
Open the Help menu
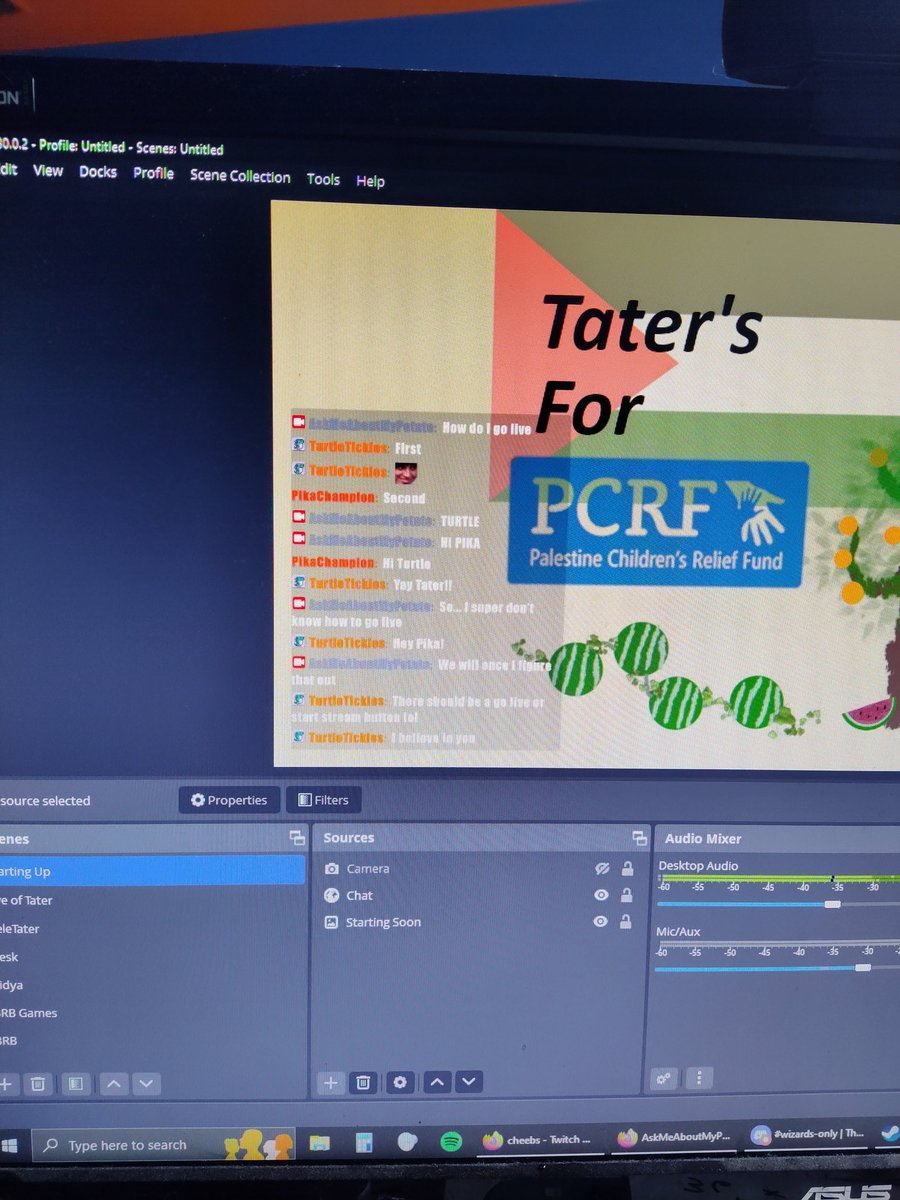coord(370,181)
